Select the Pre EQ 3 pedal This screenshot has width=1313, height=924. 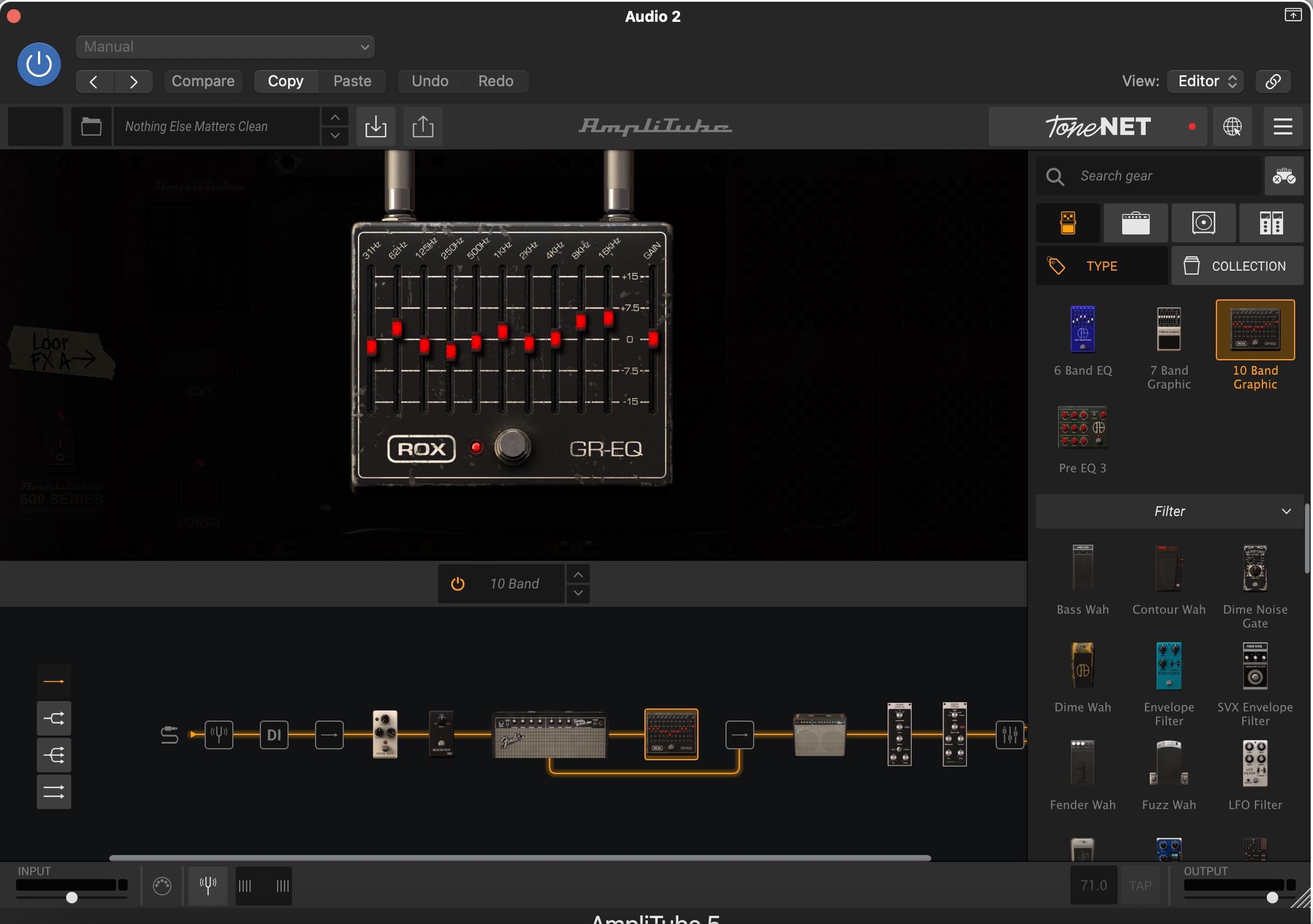pyautogui.click(x=1082, y=439)
